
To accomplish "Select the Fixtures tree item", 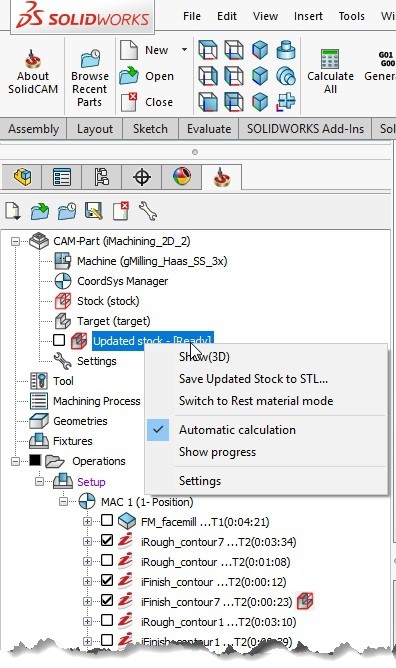I will pos(72,441).
